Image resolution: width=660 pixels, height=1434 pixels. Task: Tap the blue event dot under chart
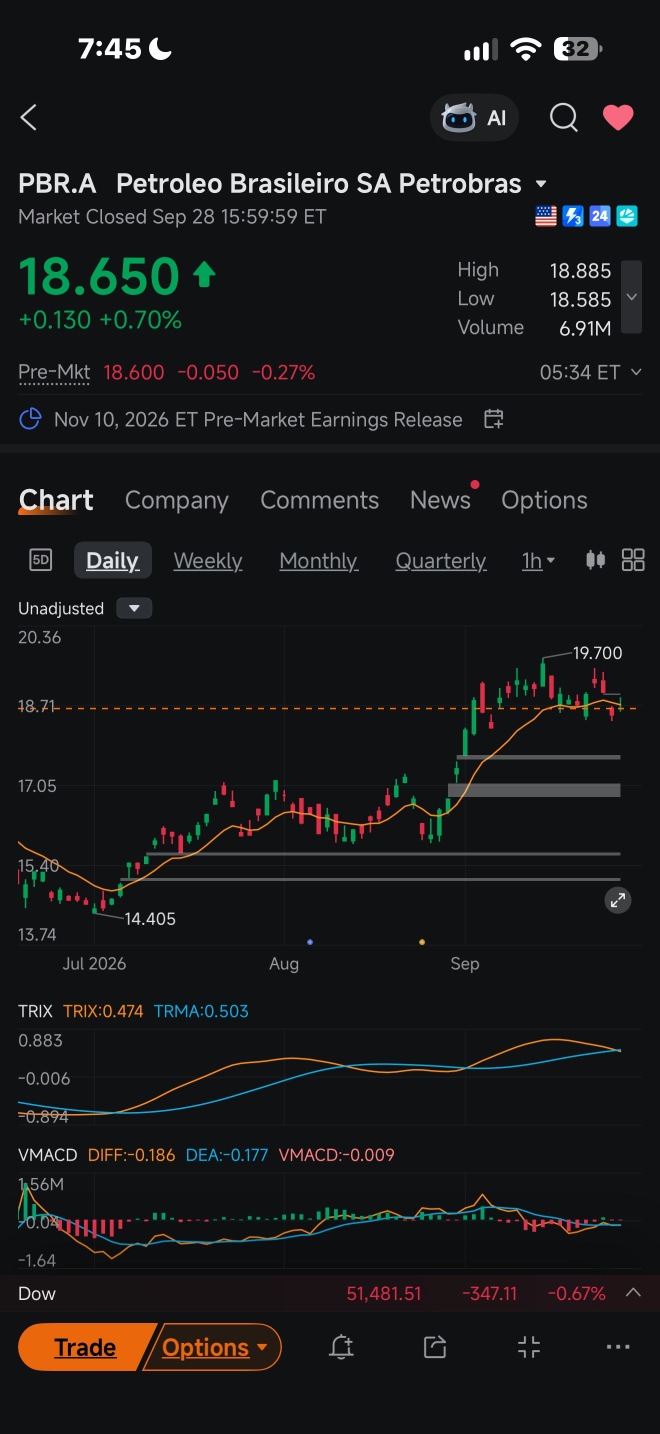(310, 942)
